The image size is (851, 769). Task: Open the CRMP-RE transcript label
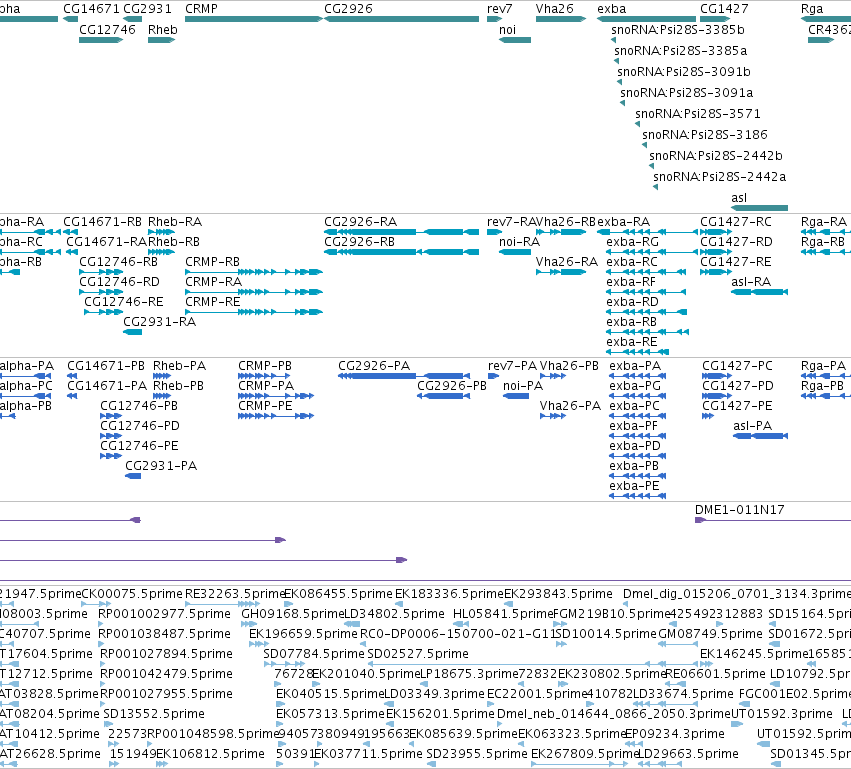click(213, 302)
